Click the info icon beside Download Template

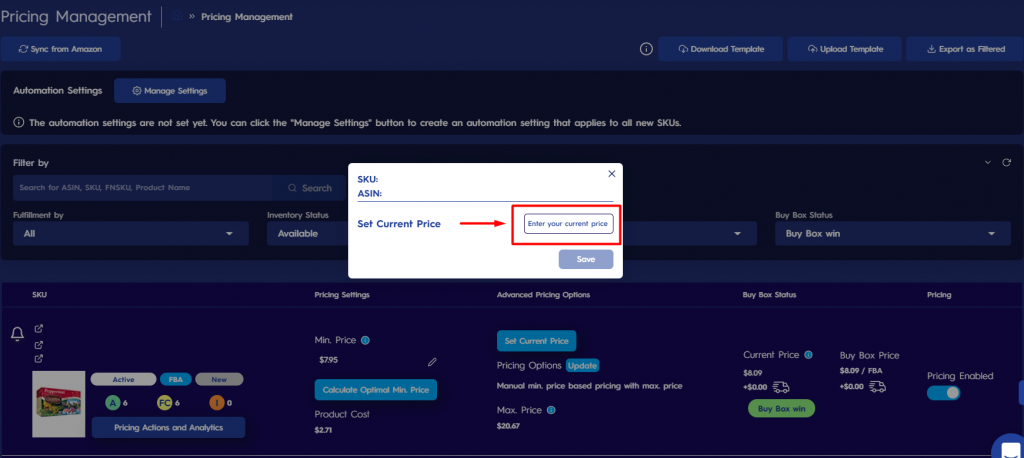click(646, 49)
